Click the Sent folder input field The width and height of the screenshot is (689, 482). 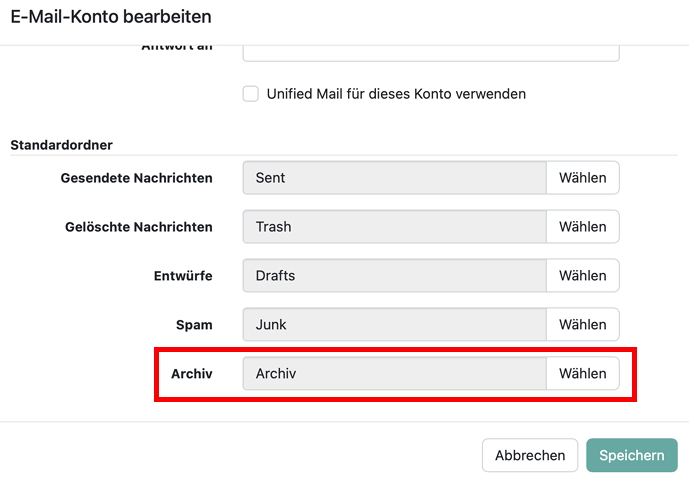coord(394,178)
